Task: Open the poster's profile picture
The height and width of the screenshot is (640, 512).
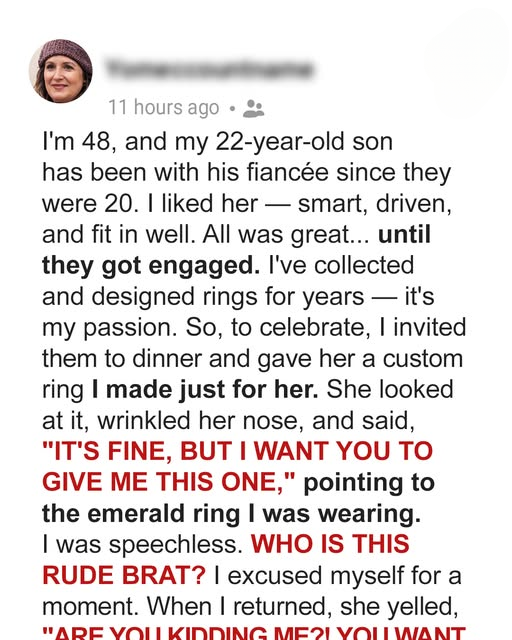Action: click(x=60, y=71)
